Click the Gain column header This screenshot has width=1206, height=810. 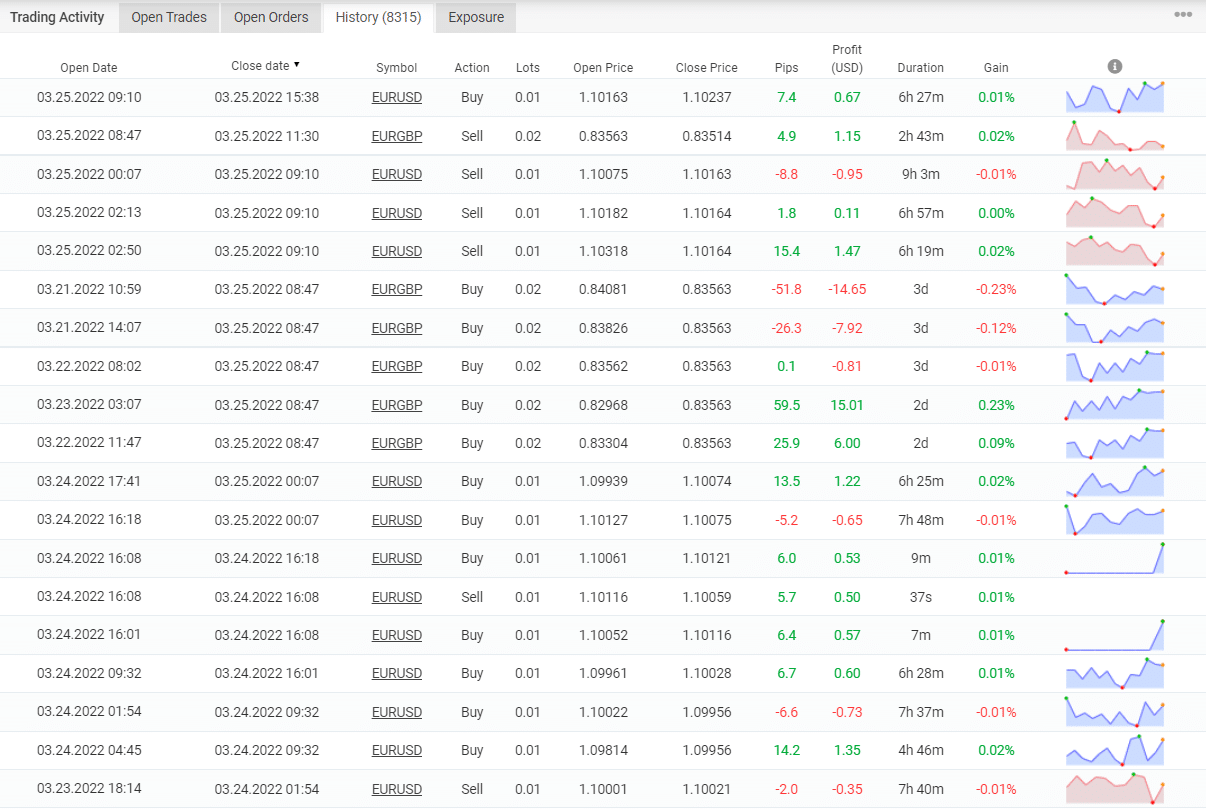[x=996, y=68]
